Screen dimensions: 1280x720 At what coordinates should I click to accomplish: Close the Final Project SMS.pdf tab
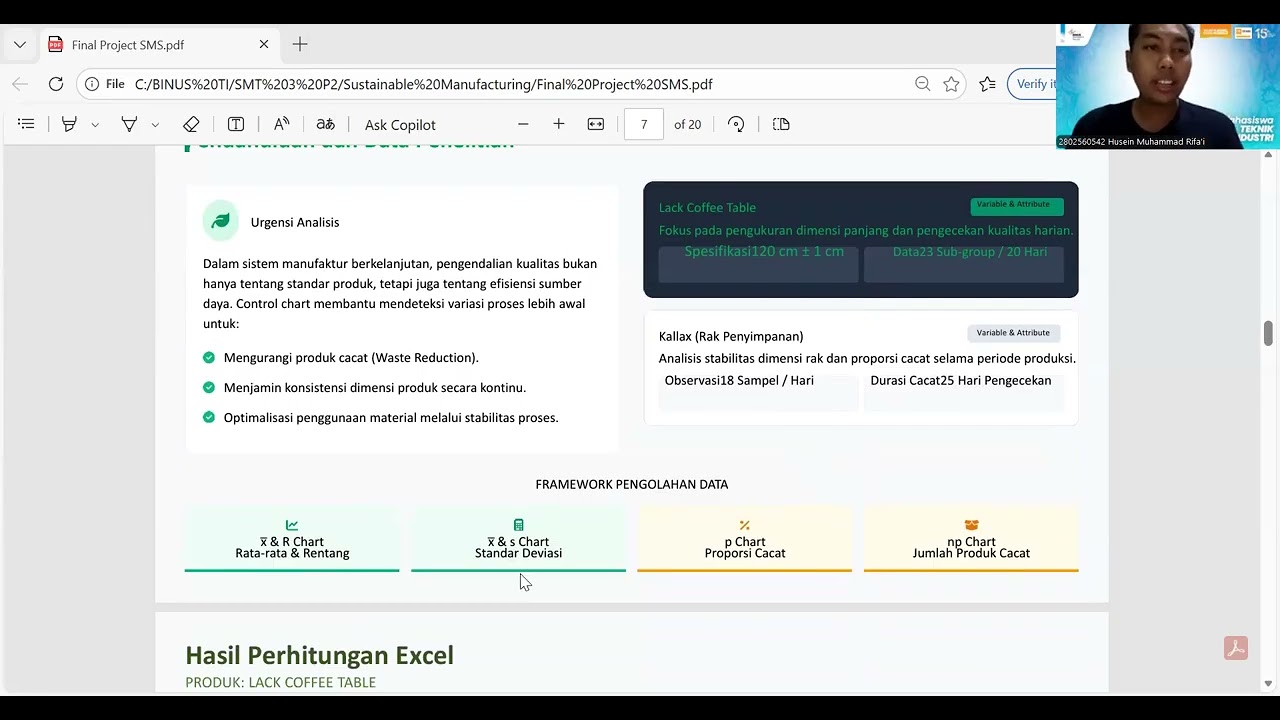point(264,45)
